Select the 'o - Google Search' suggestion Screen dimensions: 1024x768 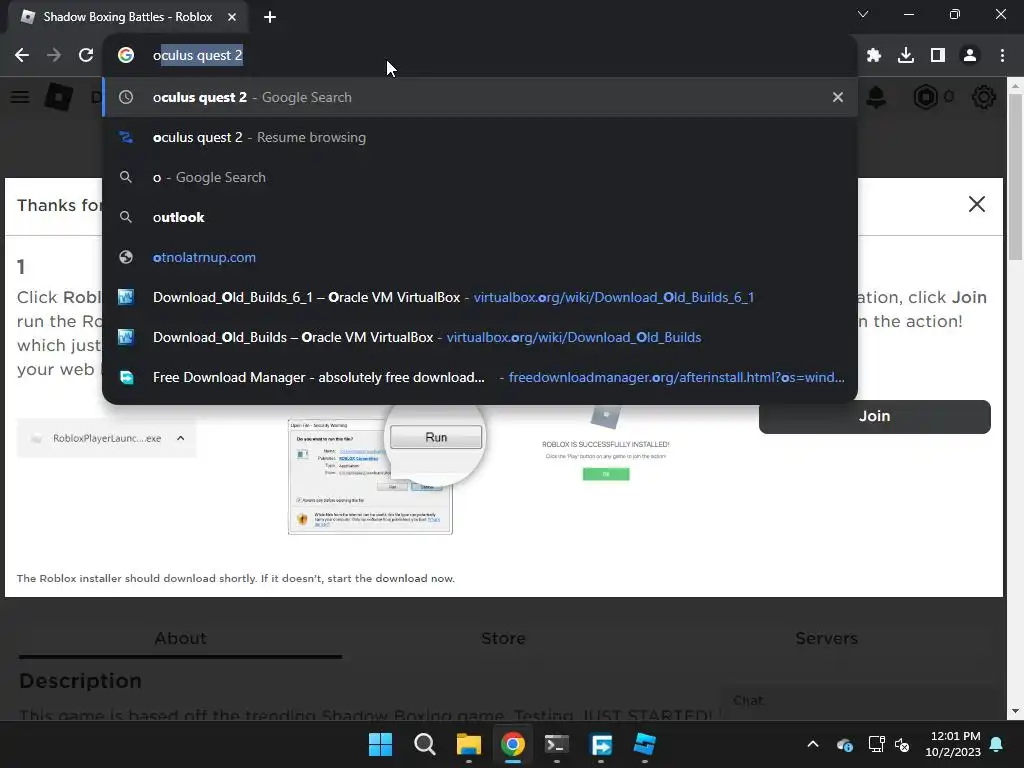[x=480, y=177]
